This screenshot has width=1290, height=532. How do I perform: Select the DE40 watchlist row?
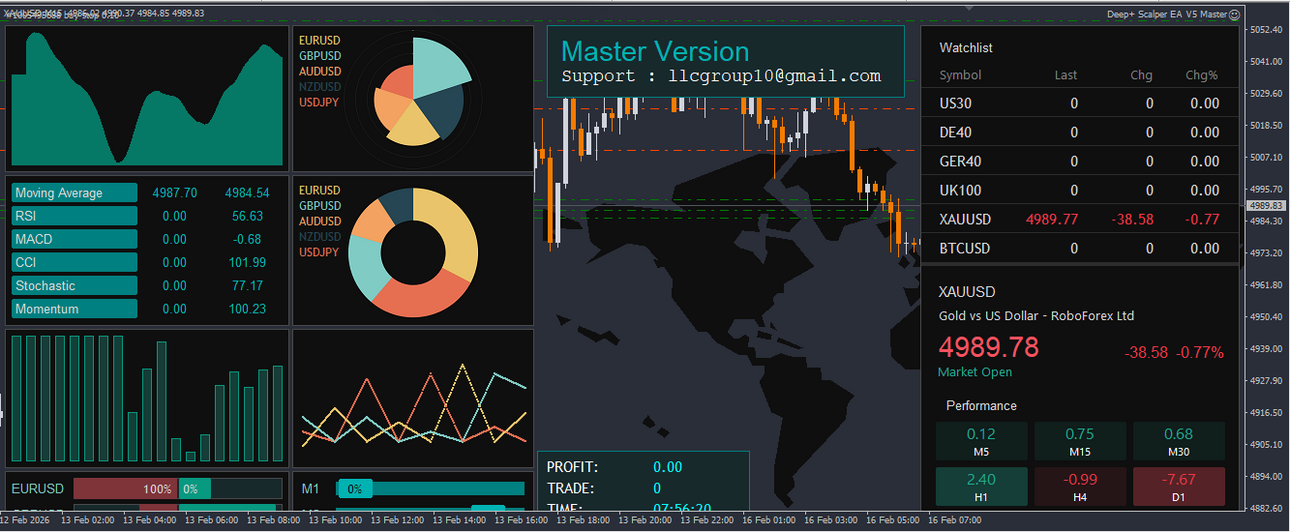tap(1079, 132)
